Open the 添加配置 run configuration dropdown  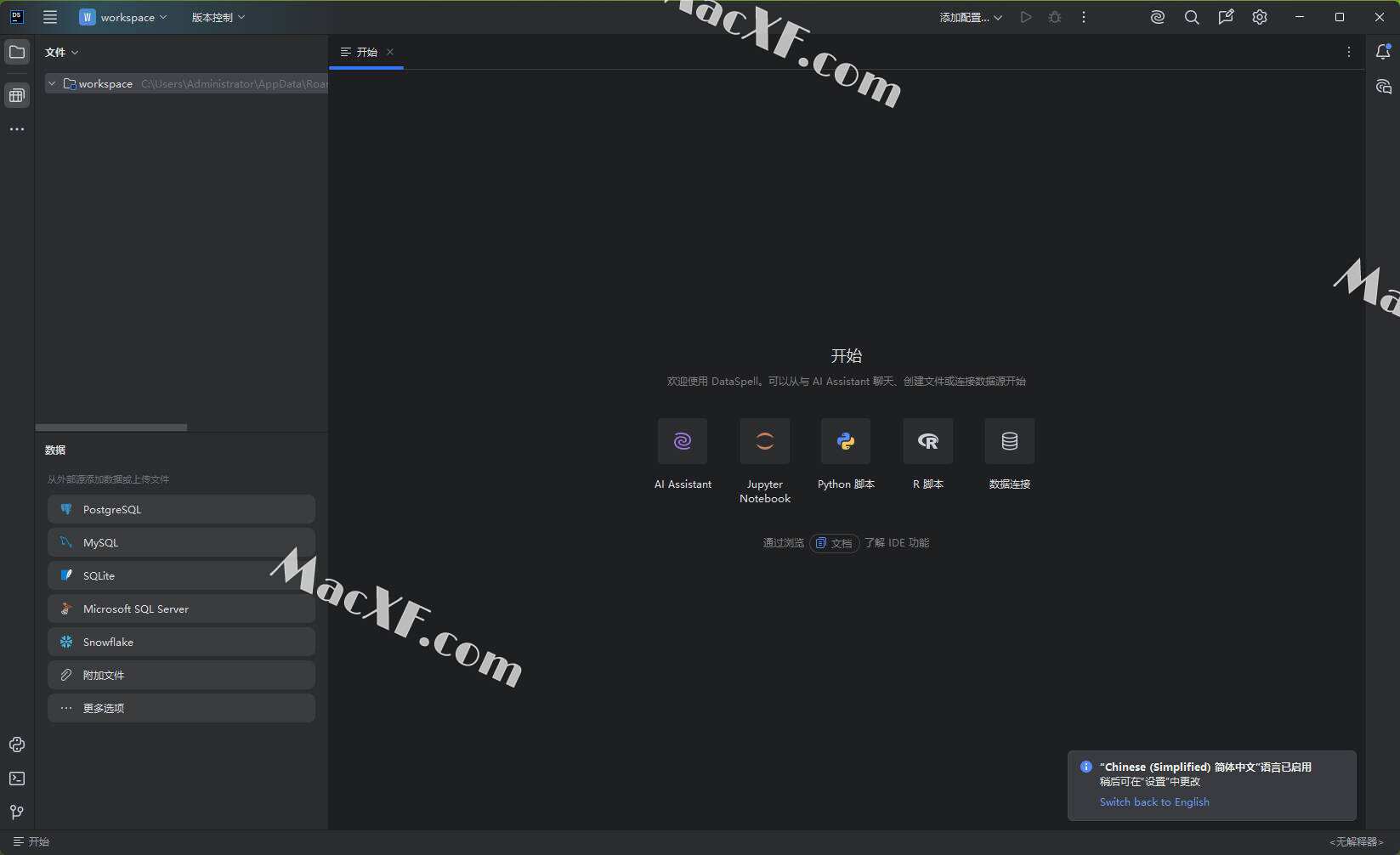[x=971, y=17]
